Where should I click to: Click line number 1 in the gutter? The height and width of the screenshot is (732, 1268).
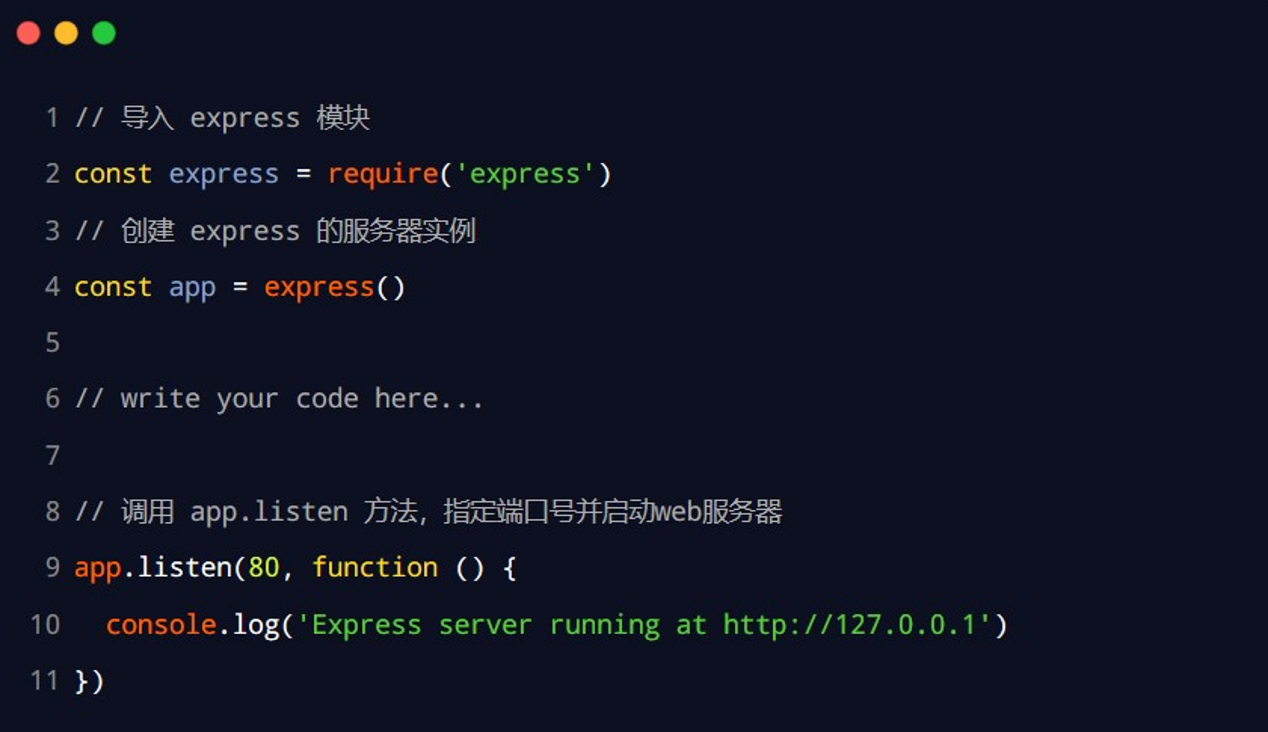point(52,118)
